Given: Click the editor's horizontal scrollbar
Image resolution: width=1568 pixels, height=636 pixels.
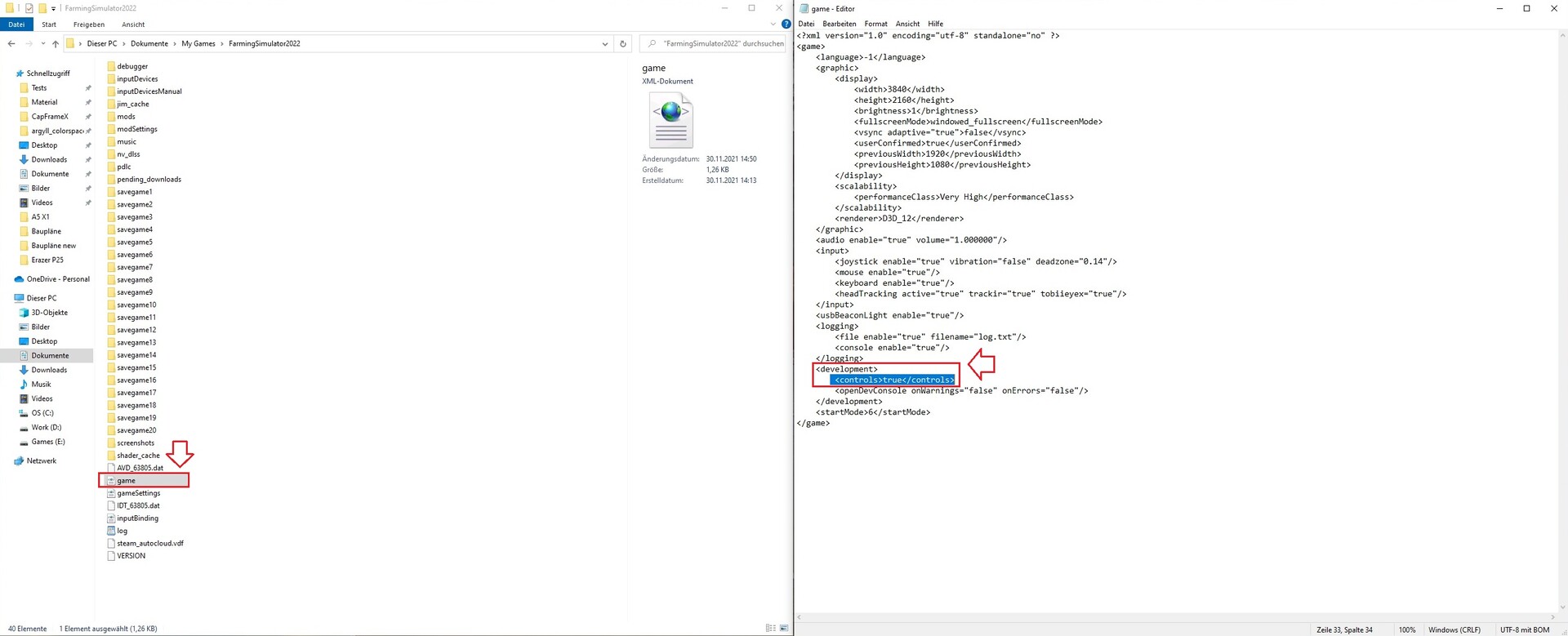Looking at the screenshot, I should (x=1176, y=617).
